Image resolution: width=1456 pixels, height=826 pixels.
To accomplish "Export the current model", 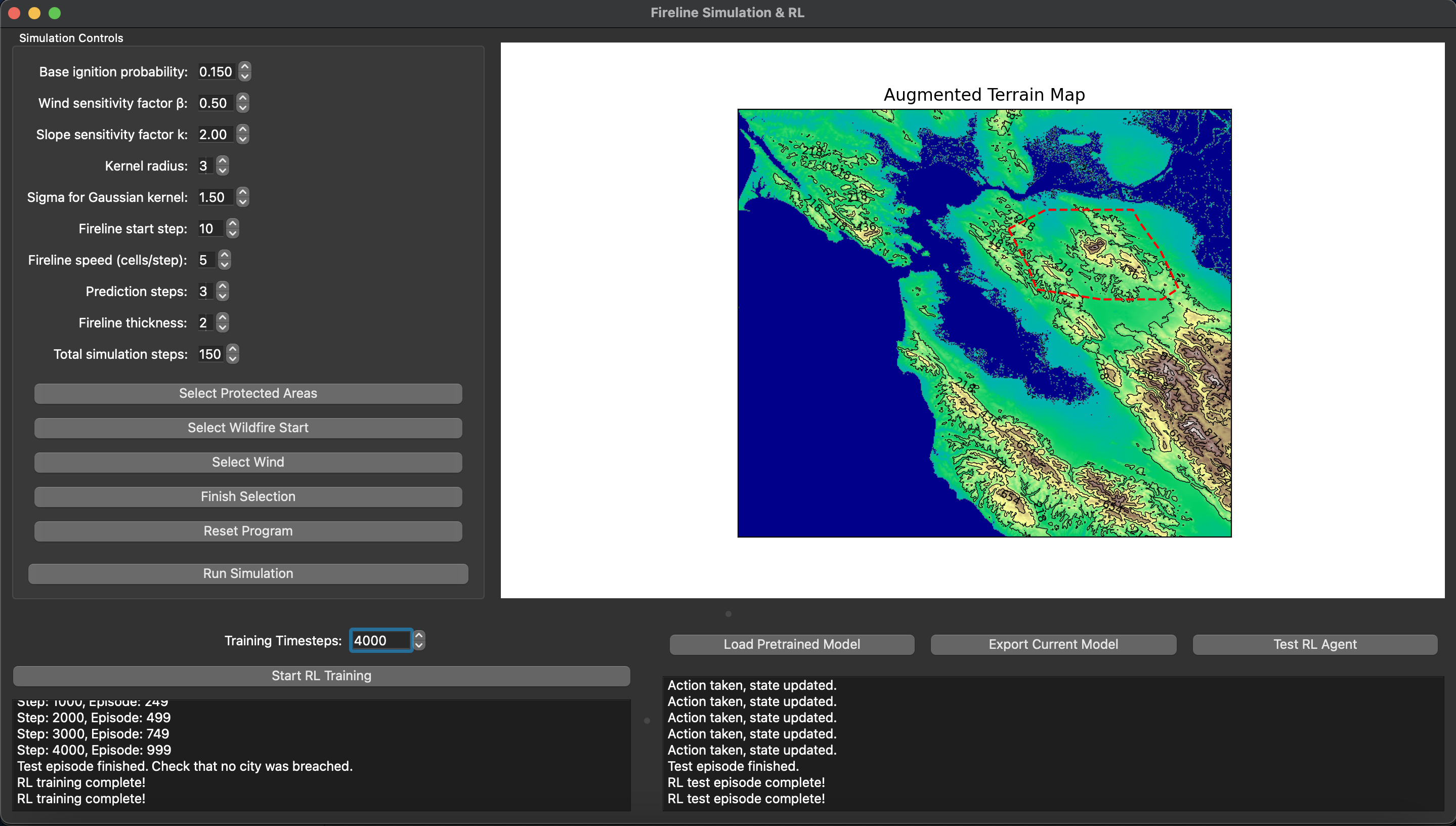I will (1053, 644).
